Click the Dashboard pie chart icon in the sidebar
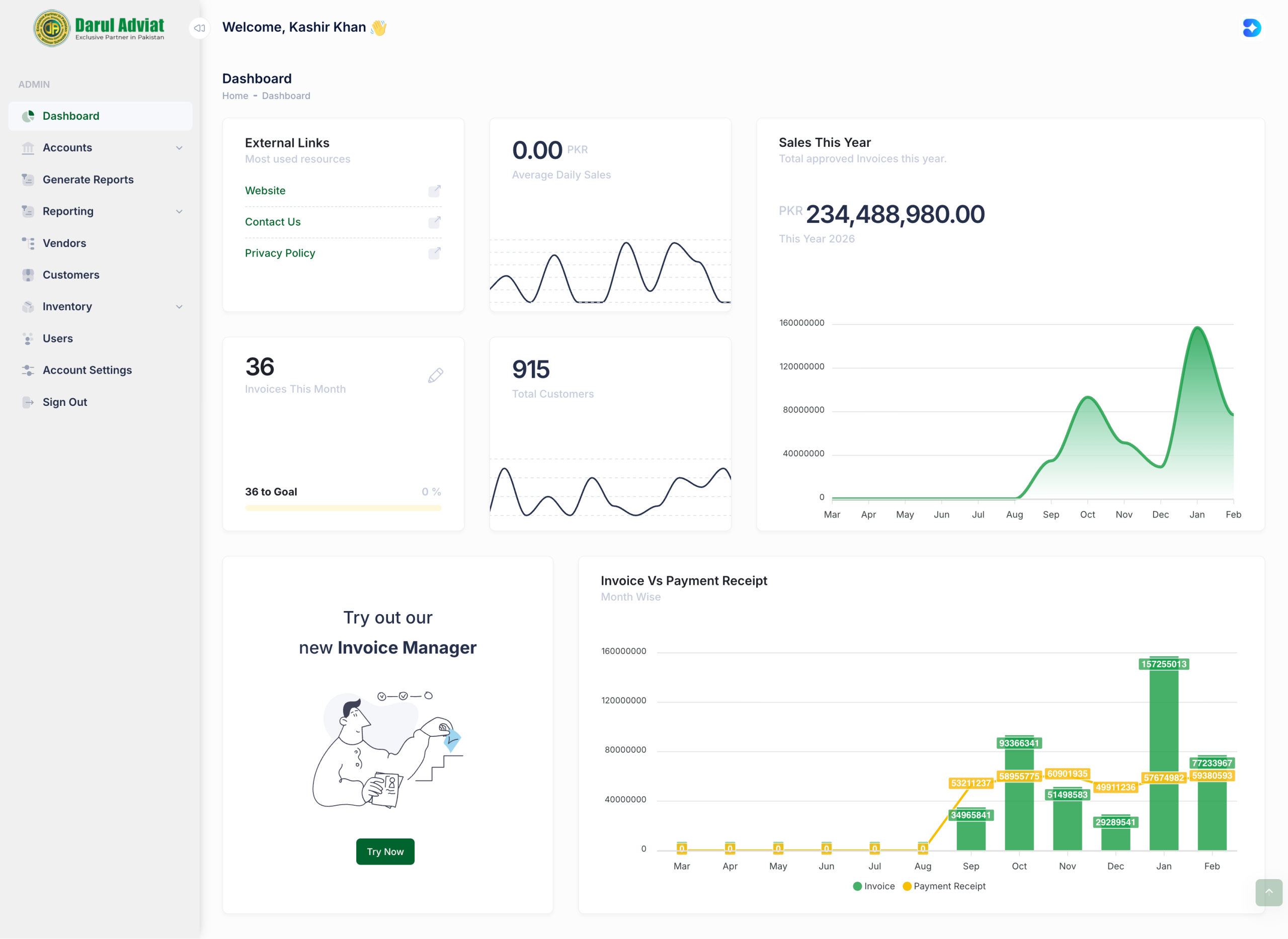The height and width of the screenshot is (939, 1288). click(28, 116)
